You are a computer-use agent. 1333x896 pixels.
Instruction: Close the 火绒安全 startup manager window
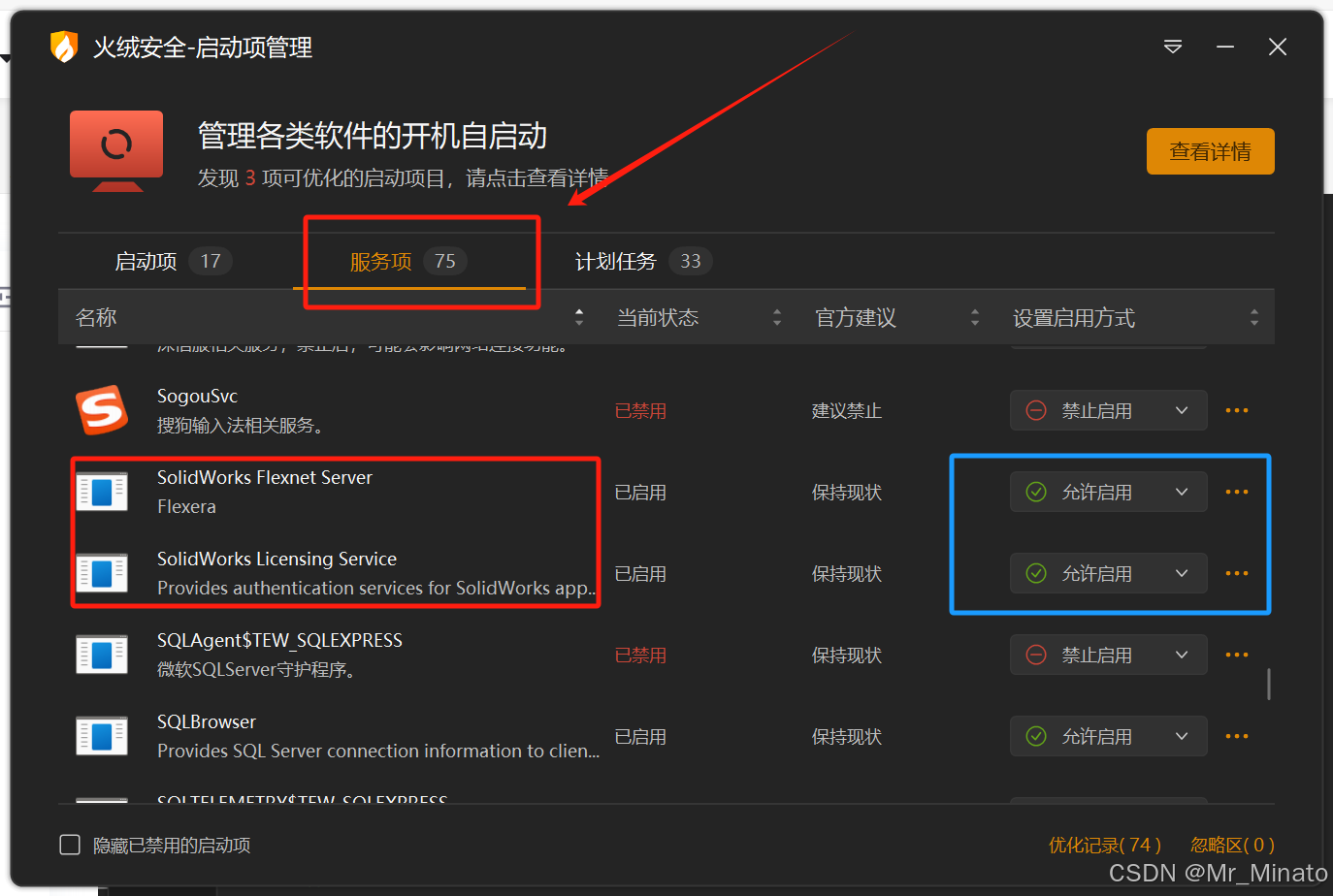[1278, 47]
